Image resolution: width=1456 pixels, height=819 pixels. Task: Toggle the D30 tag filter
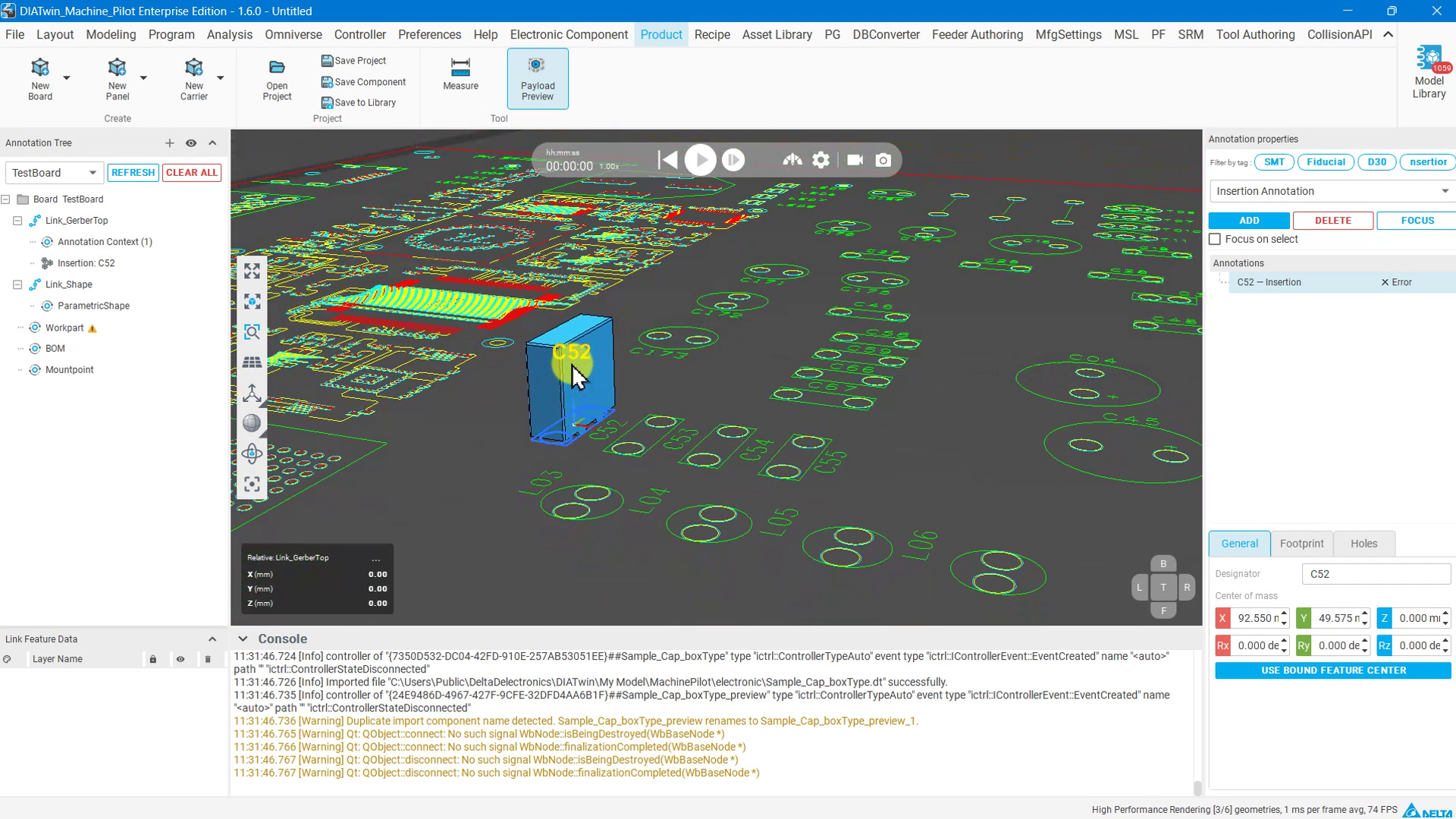[x=1376, y=162]
